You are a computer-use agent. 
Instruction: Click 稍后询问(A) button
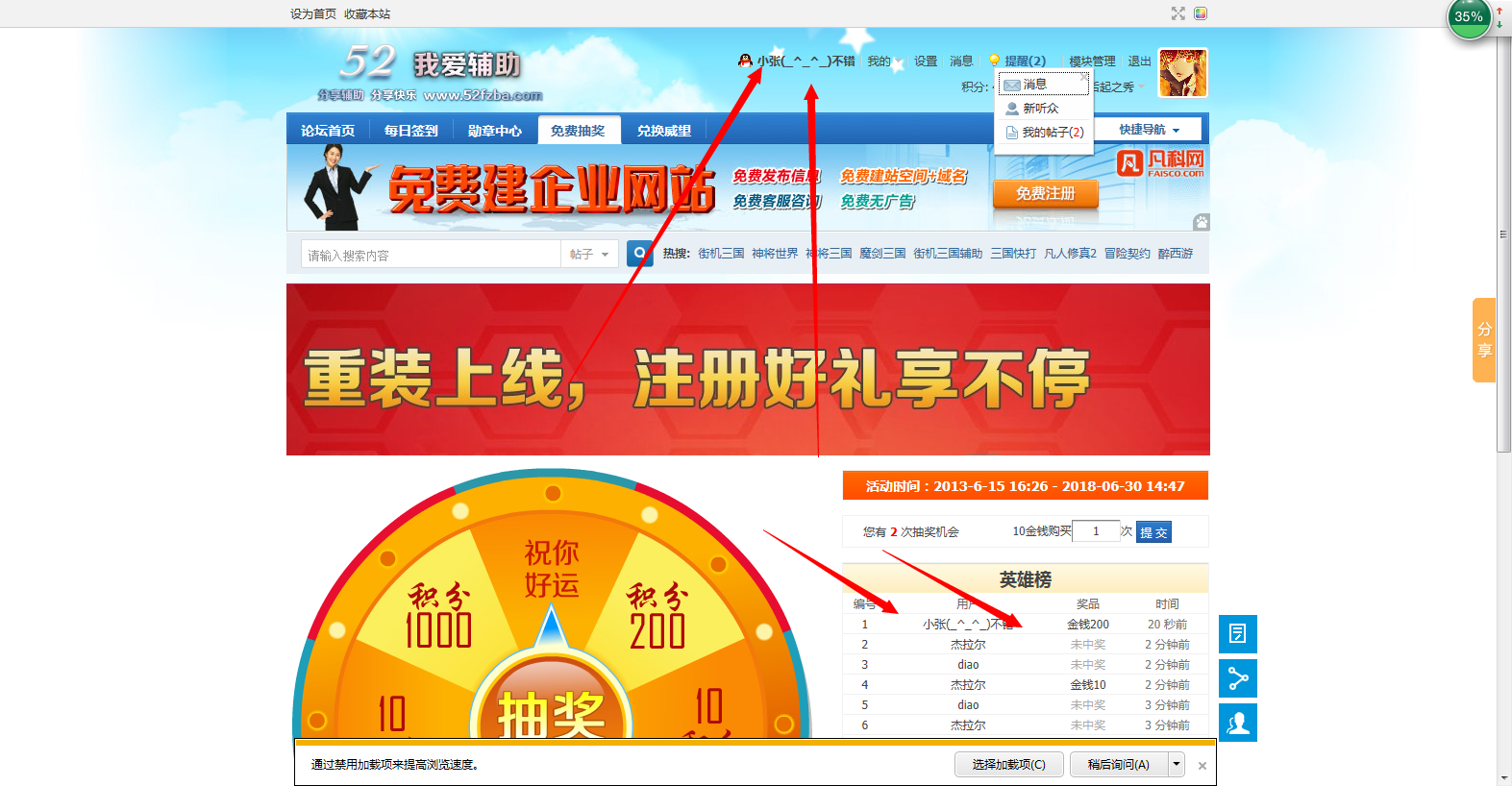point(1119,764)
